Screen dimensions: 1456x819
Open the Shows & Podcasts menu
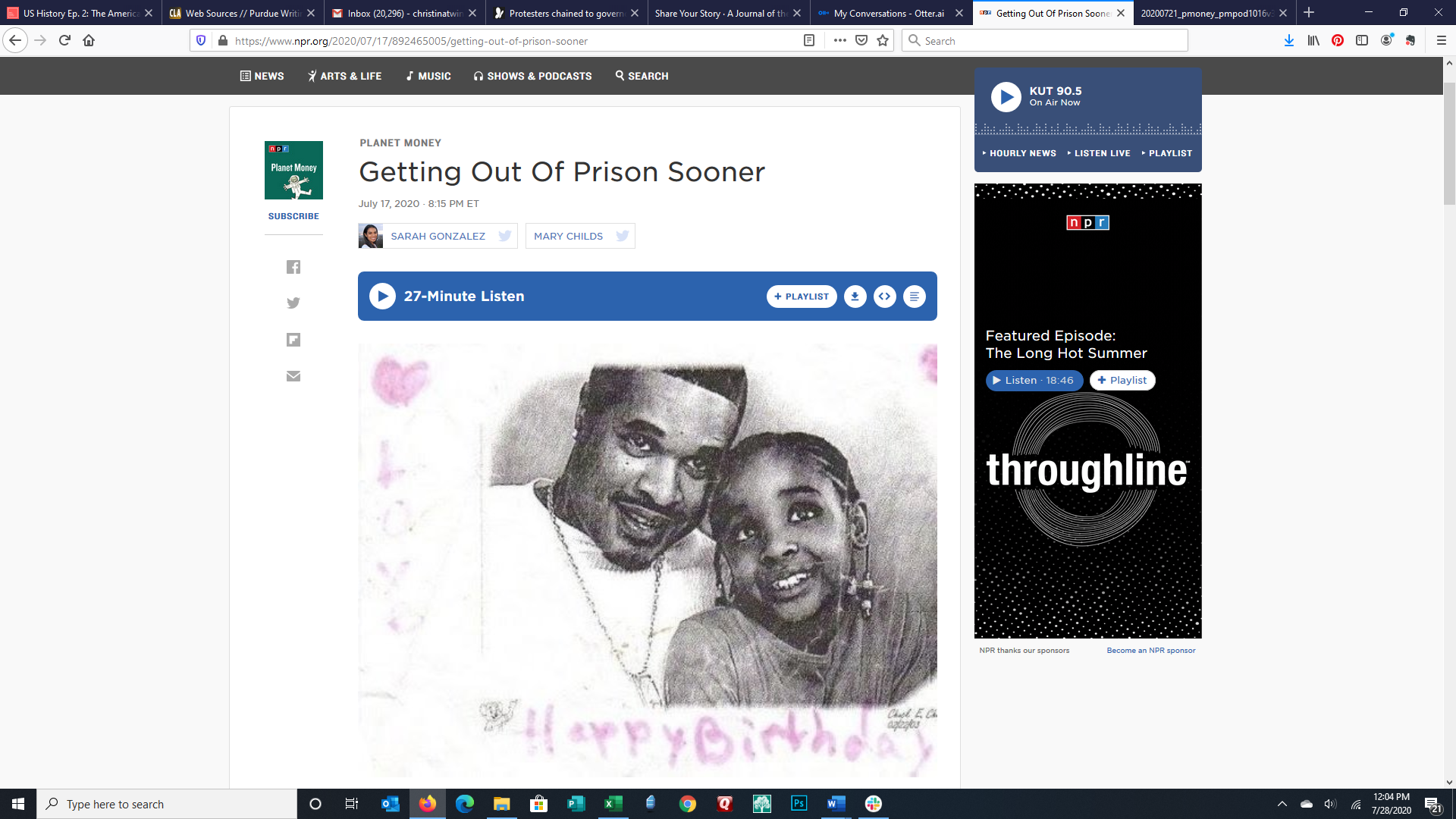pos(532,76)
